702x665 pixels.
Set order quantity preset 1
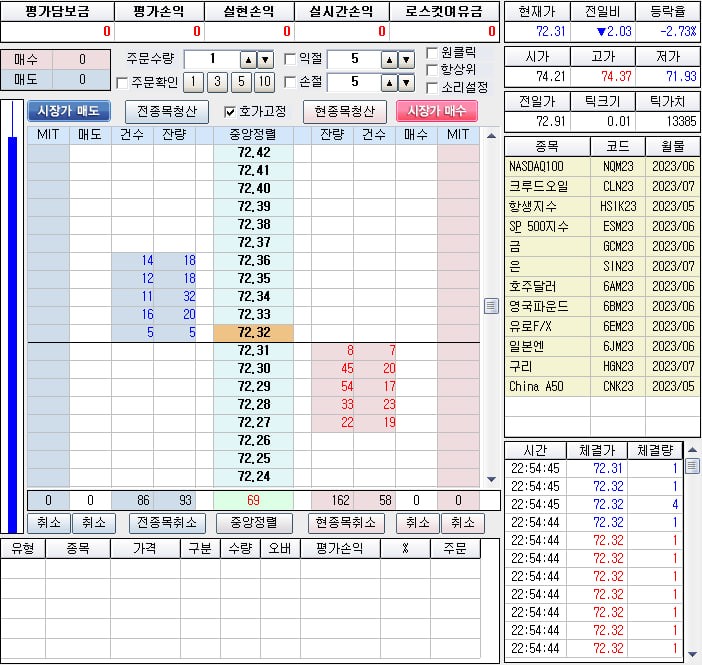pyautogui.click(x=193, y=82)
